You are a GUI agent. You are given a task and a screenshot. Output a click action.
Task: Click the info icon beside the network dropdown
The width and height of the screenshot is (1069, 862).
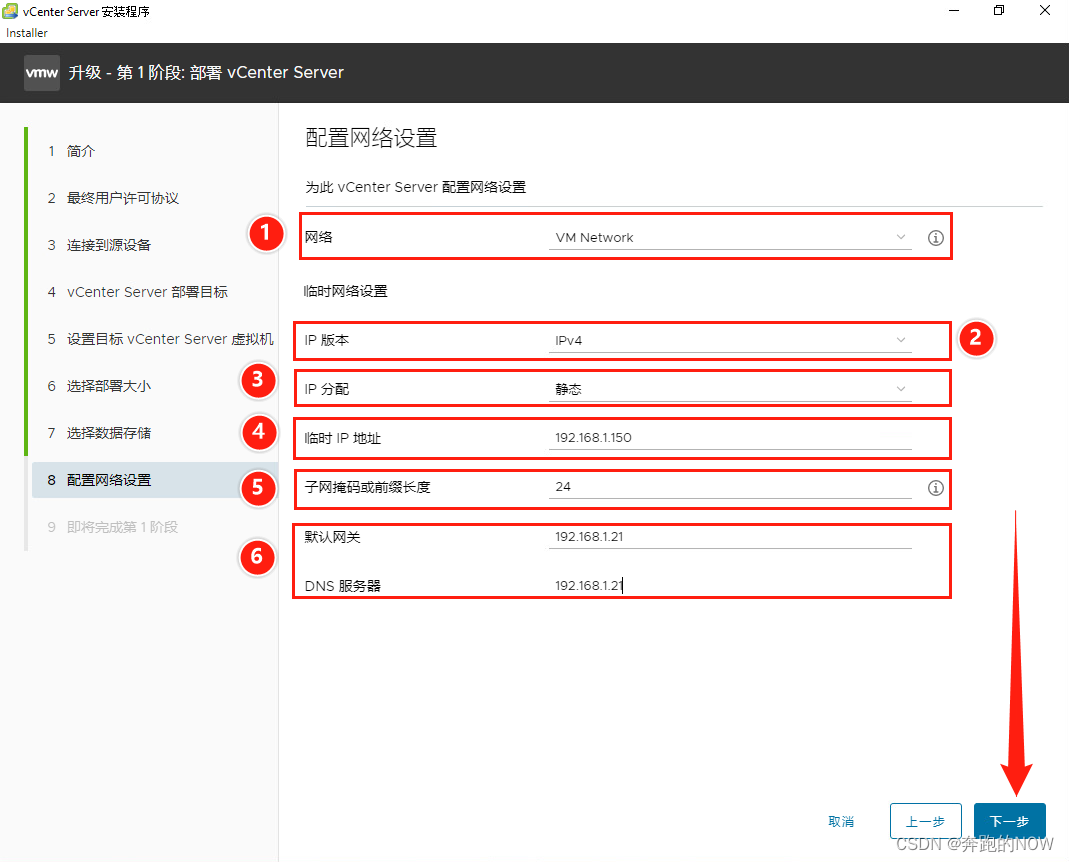(935, 237)
